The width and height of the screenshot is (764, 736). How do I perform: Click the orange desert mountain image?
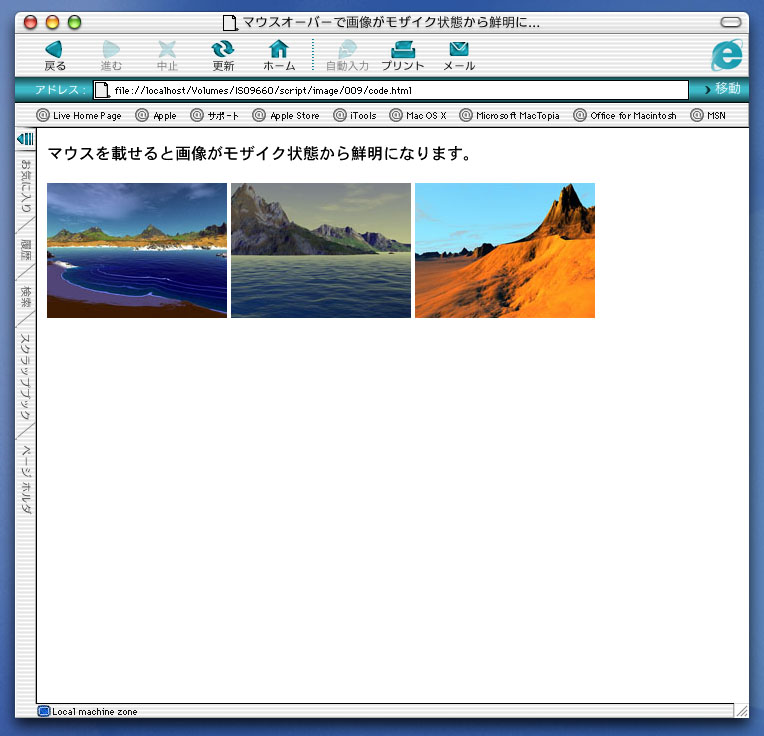point(505,251)
